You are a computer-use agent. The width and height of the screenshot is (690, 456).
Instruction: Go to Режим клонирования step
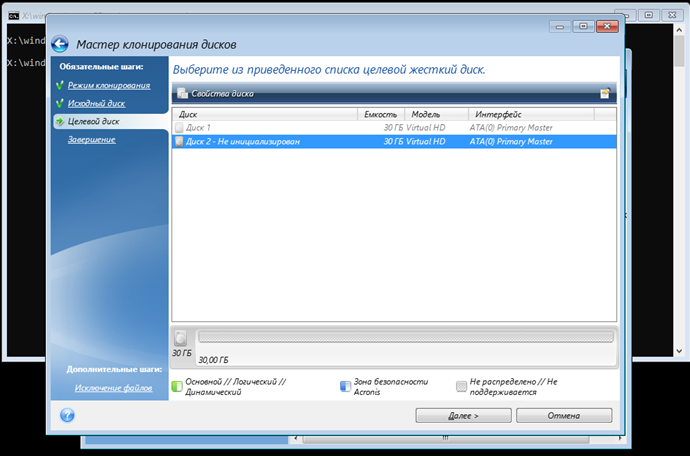pos(108,85)
